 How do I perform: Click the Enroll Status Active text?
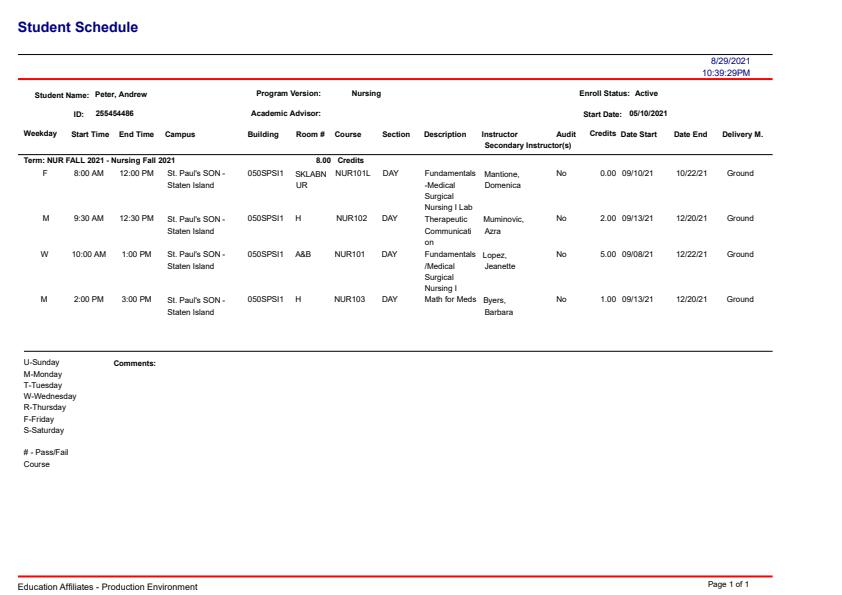618,94
